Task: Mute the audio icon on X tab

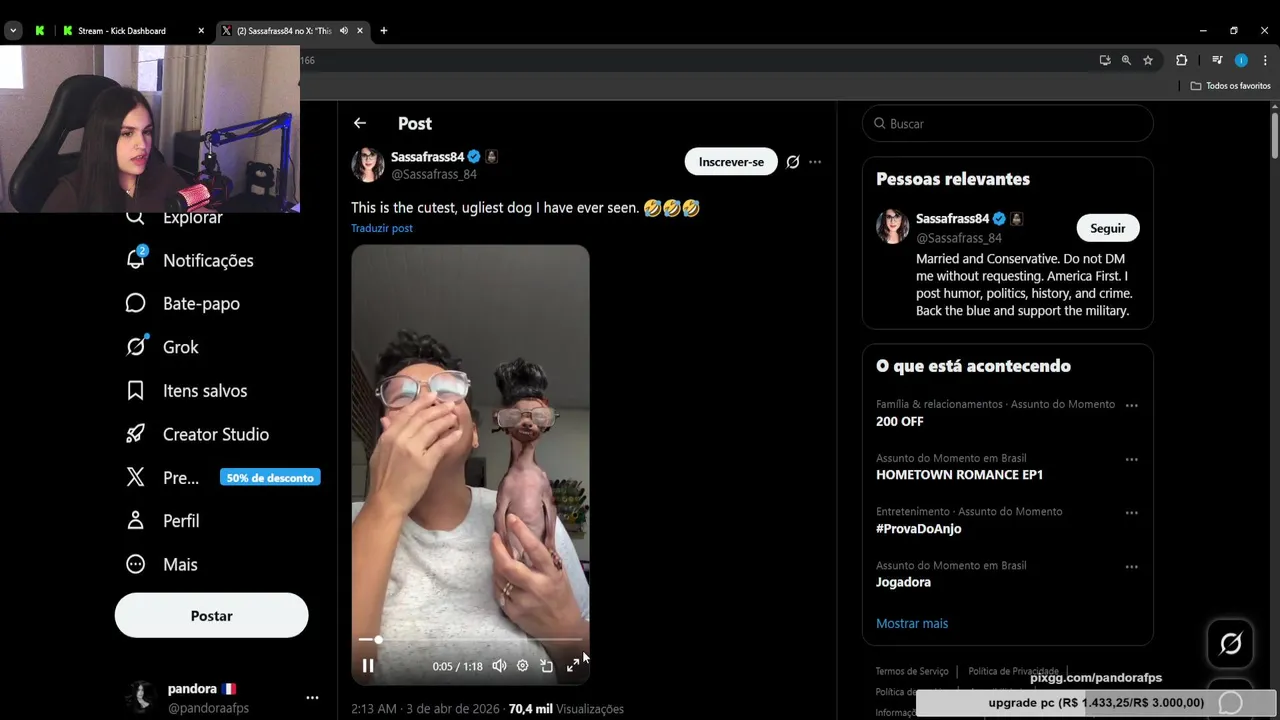Action: click(x=344, y=31)
